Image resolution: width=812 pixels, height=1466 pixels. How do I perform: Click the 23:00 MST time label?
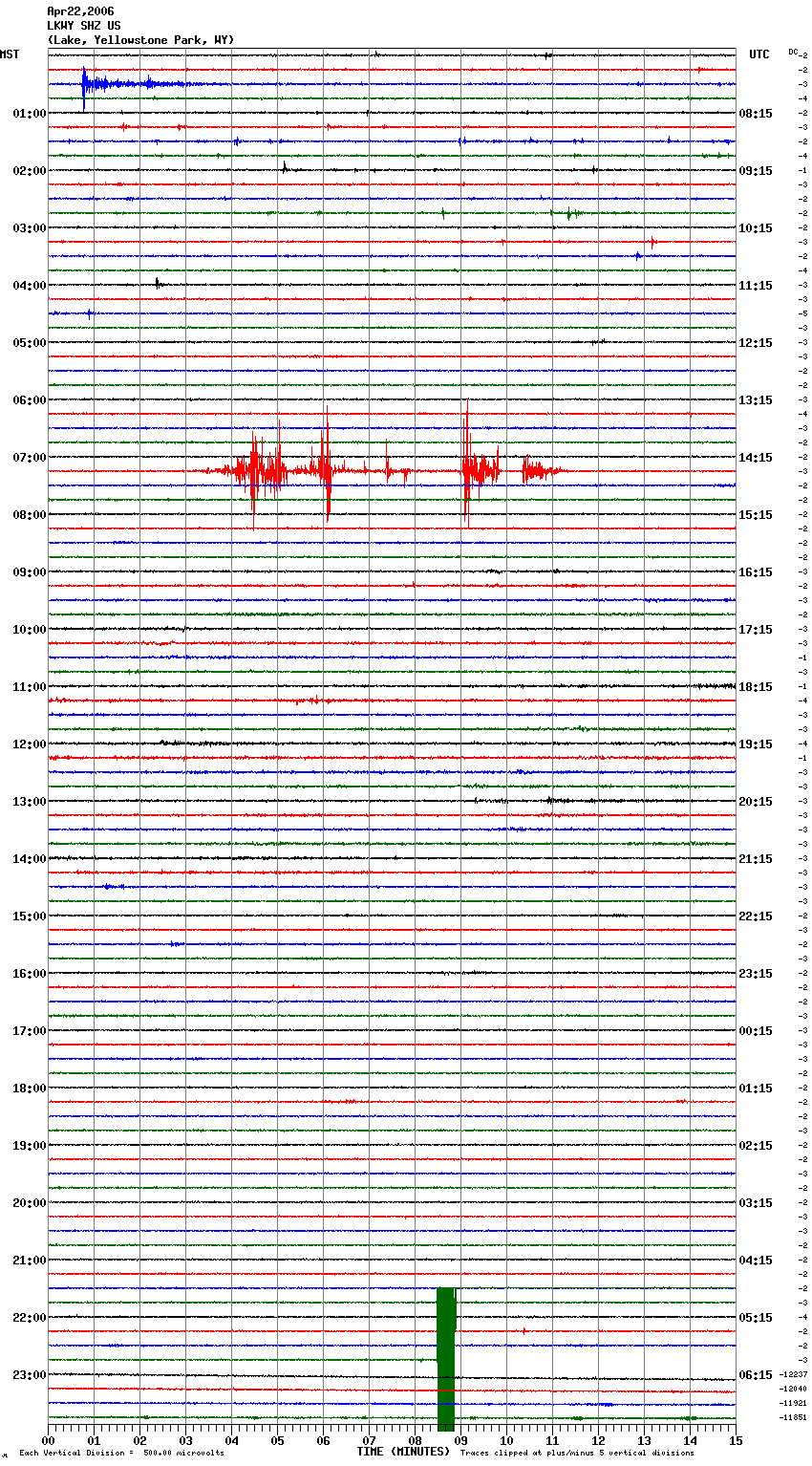pos(30,1375)
